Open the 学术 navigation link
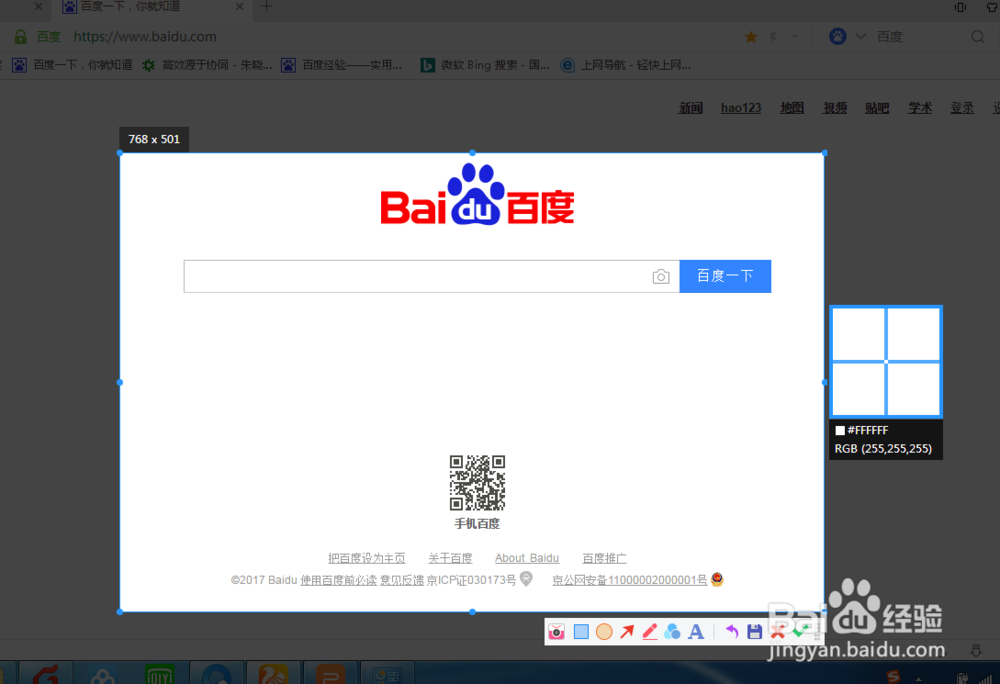 click(x=920, y=108)
